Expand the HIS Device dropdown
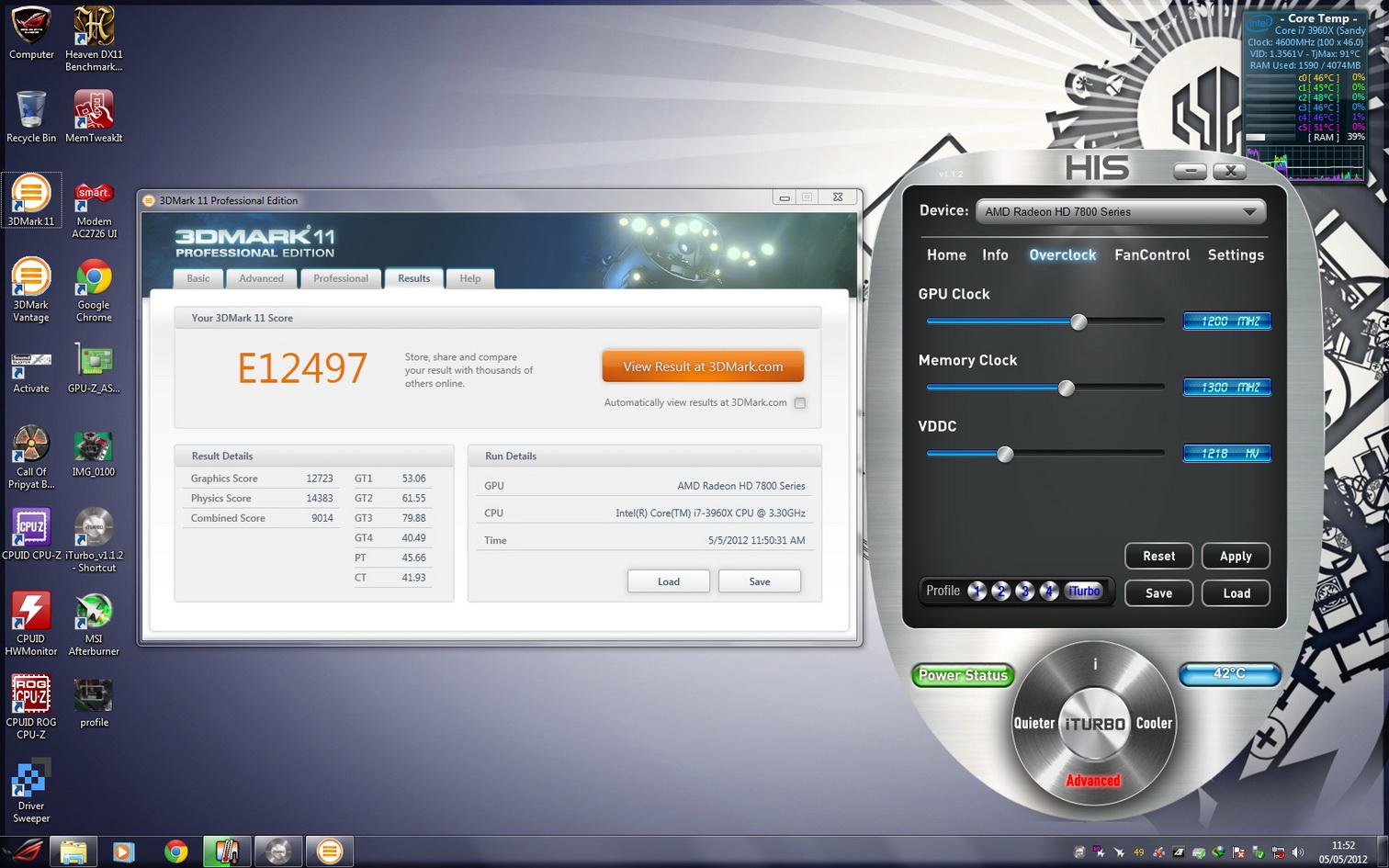The height and width of the screenshot is (868, 1389). [x=1121, y=211]
